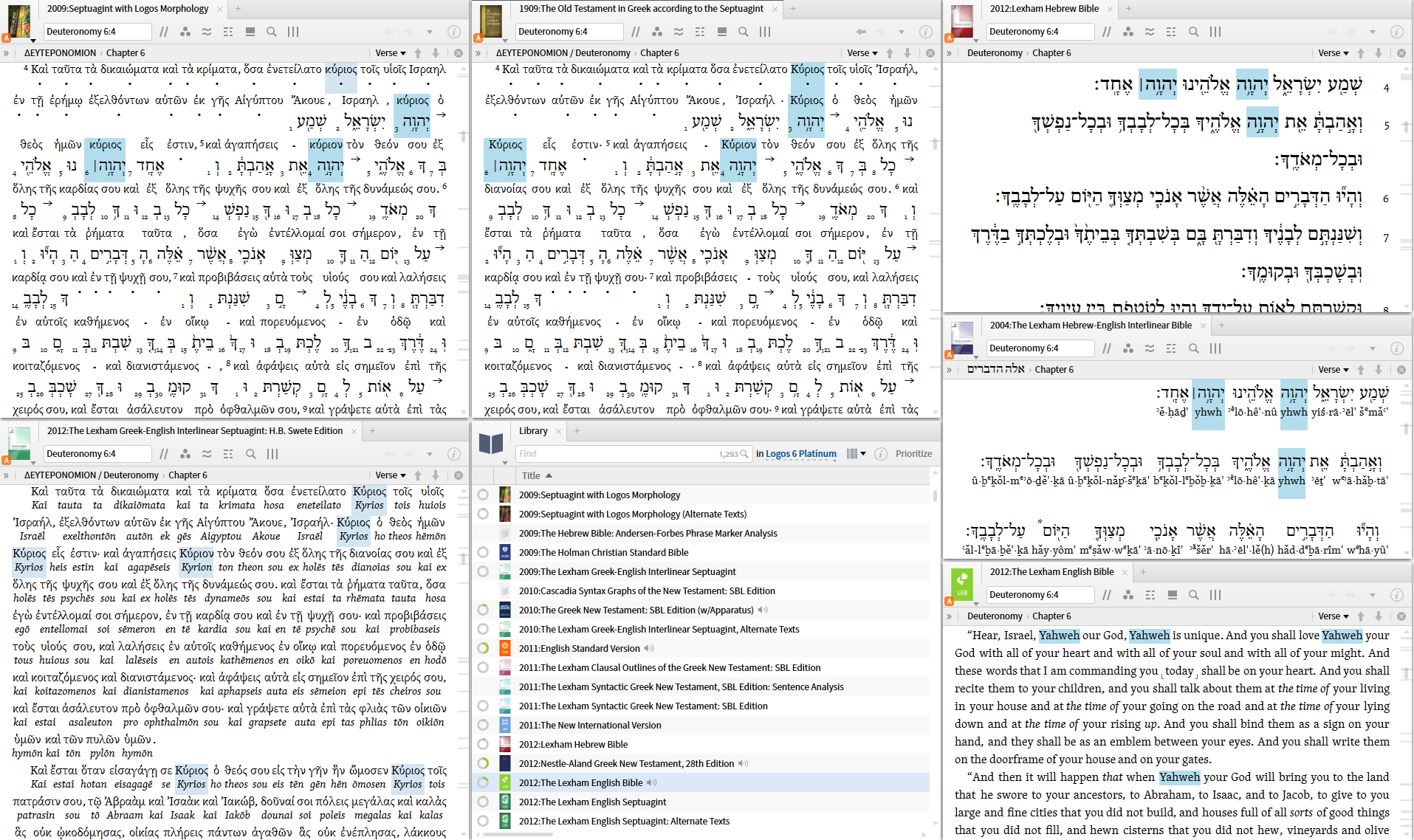Image resolution: width=1414 pixels, height=840 pixels.
Task: Add new tab beside the Library tab
Action: (x=577, y=431)
